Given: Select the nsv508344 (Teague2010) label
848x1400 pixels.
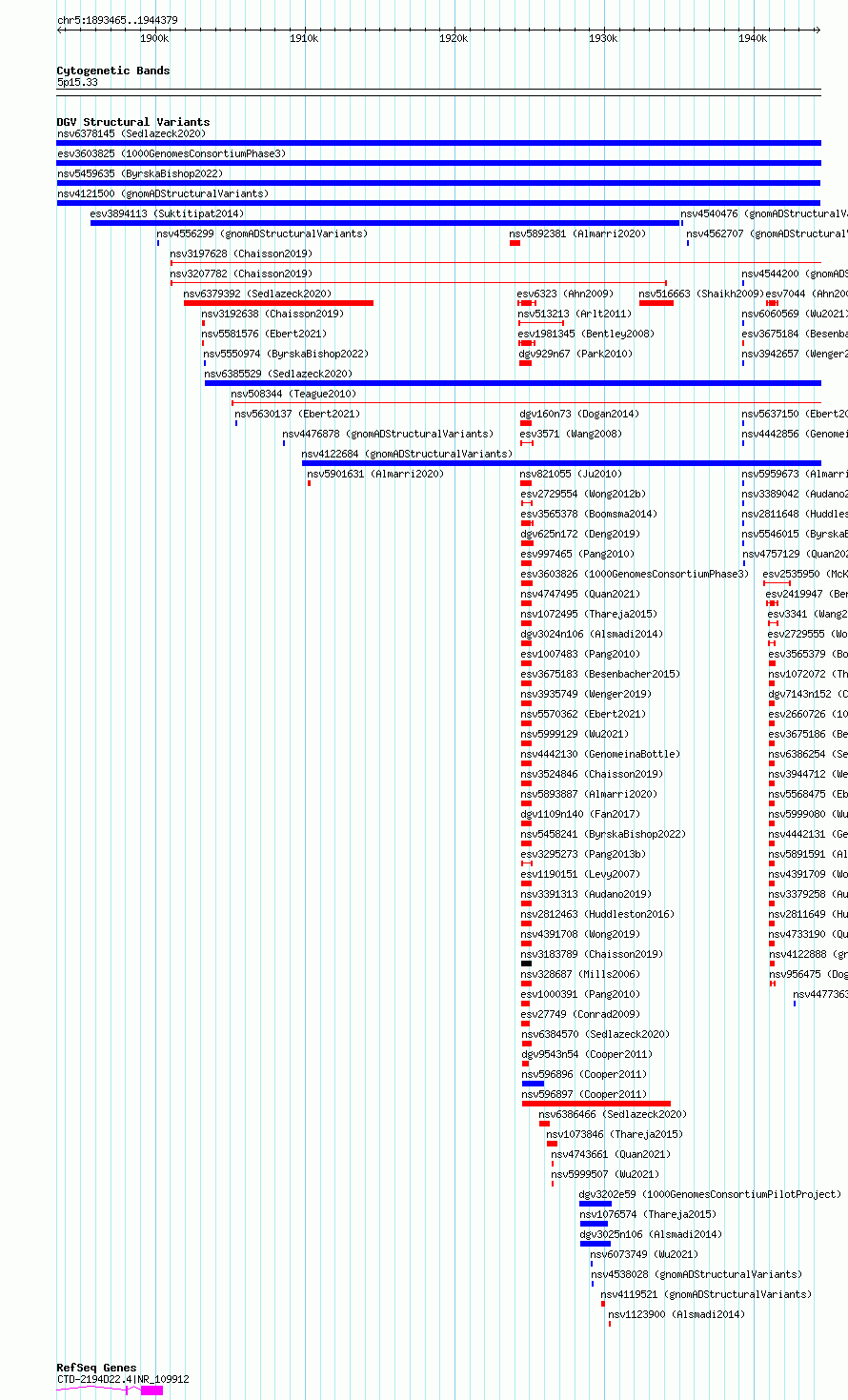Looking at the screenshot, I should [293, 394].
